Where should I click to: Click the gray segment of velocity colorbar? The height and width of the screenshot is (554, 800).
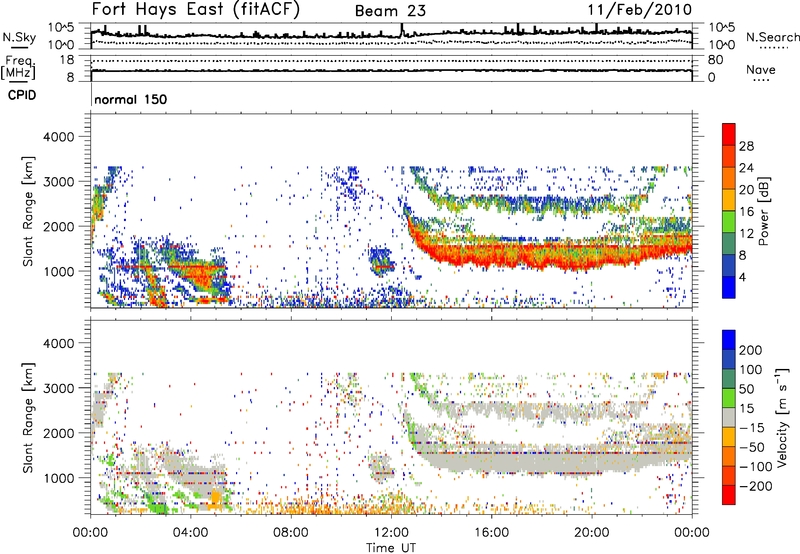(x=729, y=418)
